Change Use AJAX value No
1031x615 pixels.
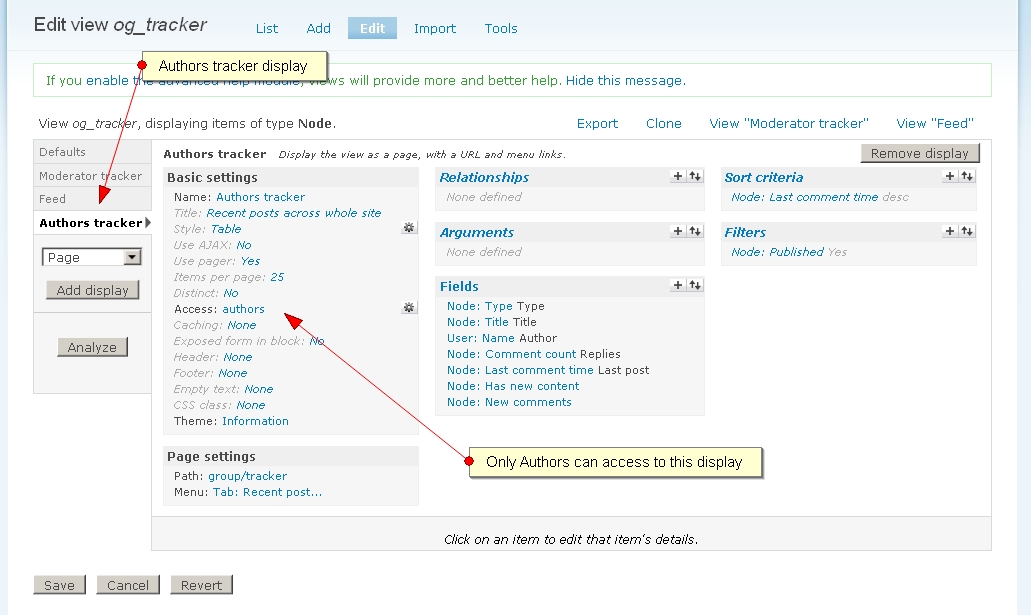pyautogui.click(x=243, y=245)
